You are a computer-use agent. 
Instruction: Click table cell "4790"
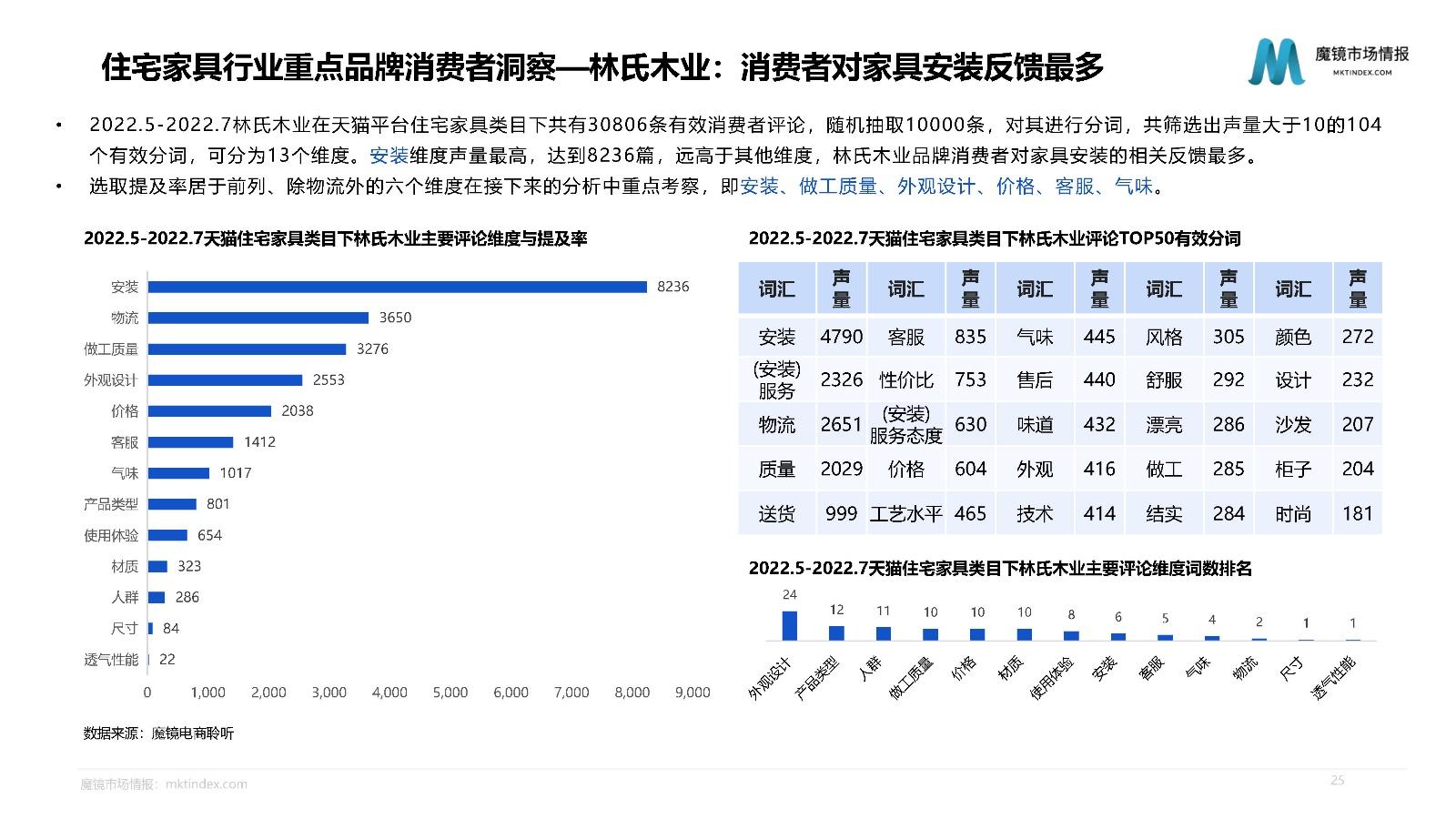point(842,337)
